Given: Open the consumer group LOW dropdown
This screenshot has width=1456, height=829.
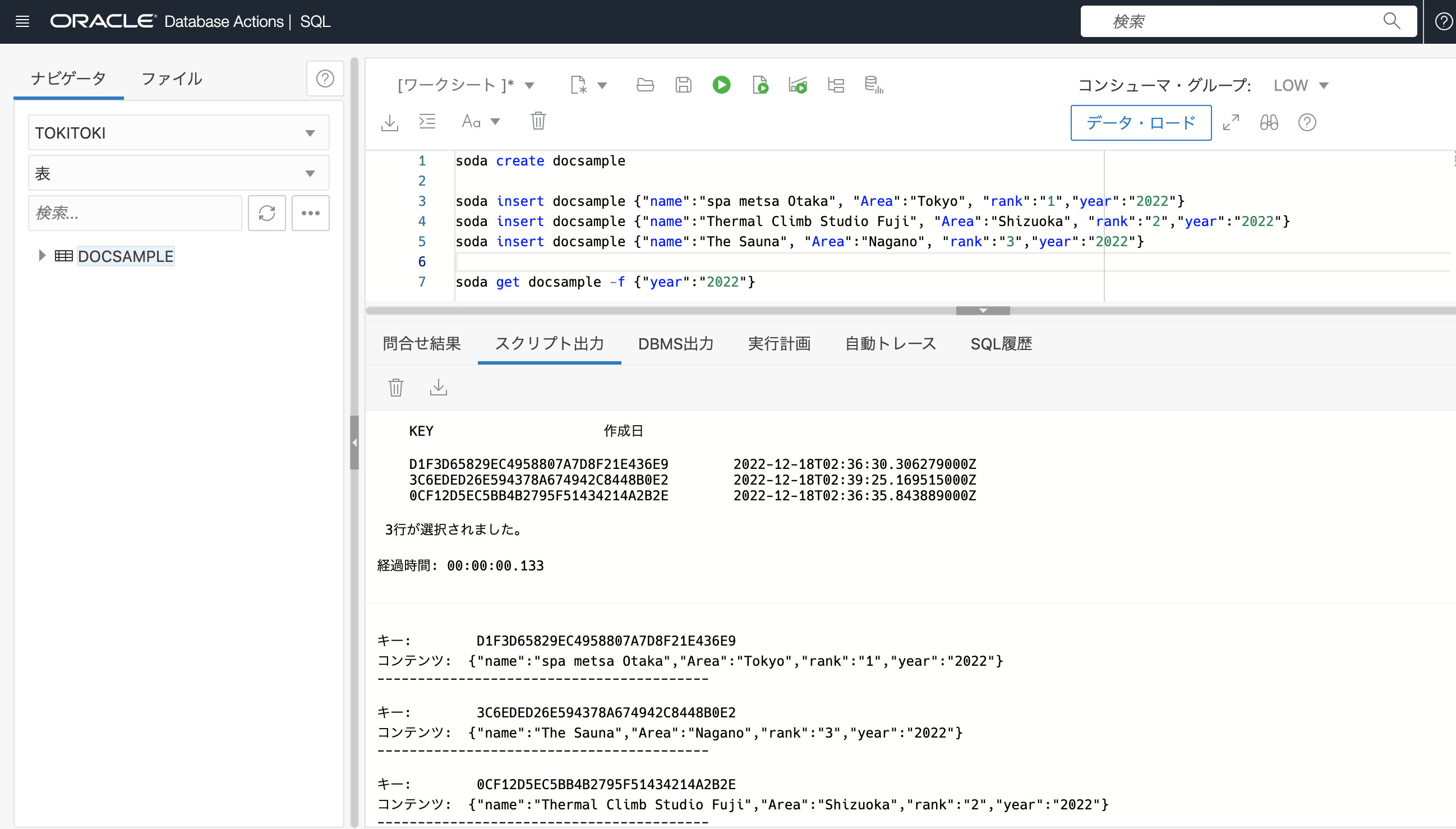Looking at the screenshot, I should 1324,86.
